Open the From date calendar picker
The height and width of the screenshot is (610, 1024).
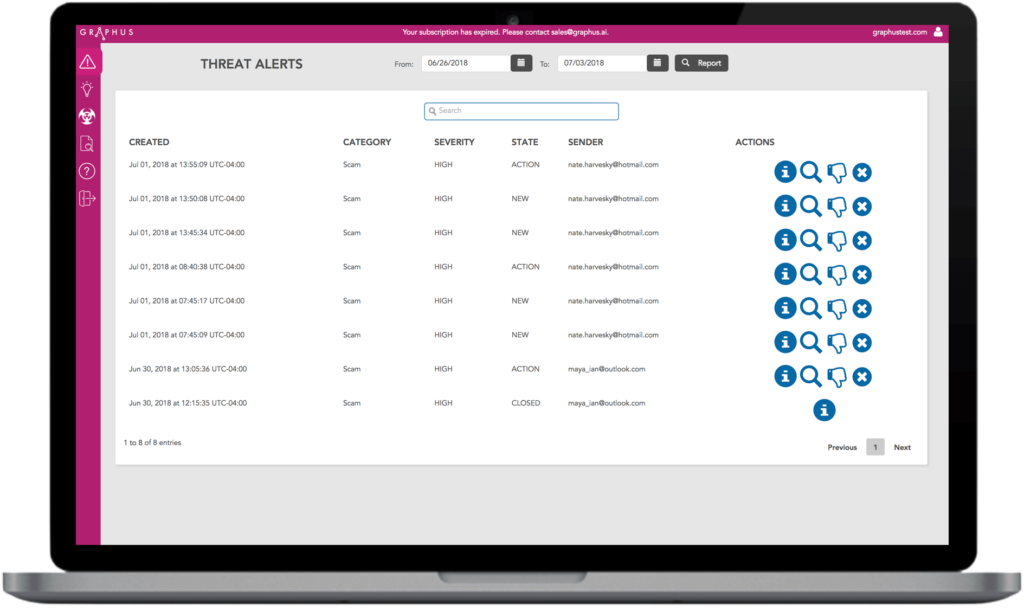521,63
